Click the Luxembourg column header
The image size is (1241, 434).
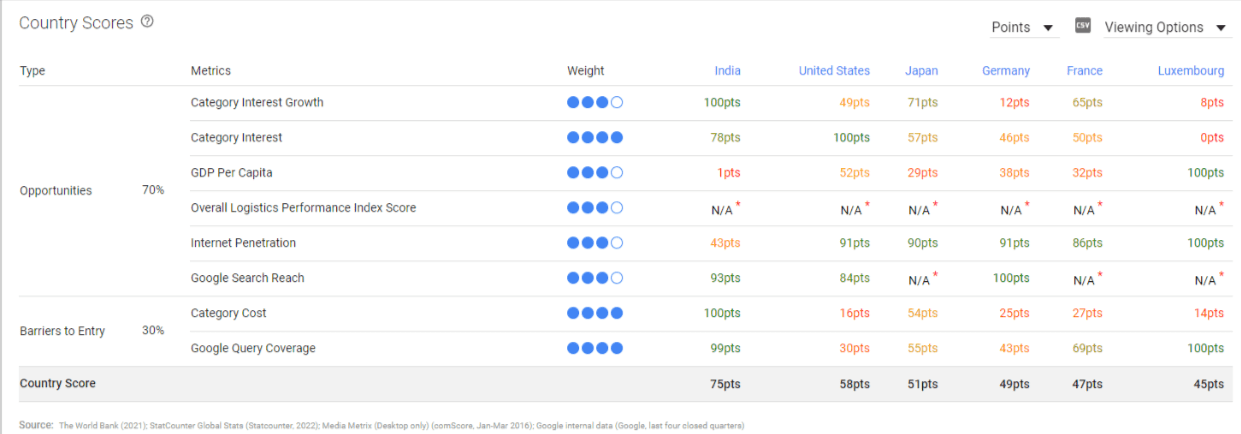pos(1190,71)
